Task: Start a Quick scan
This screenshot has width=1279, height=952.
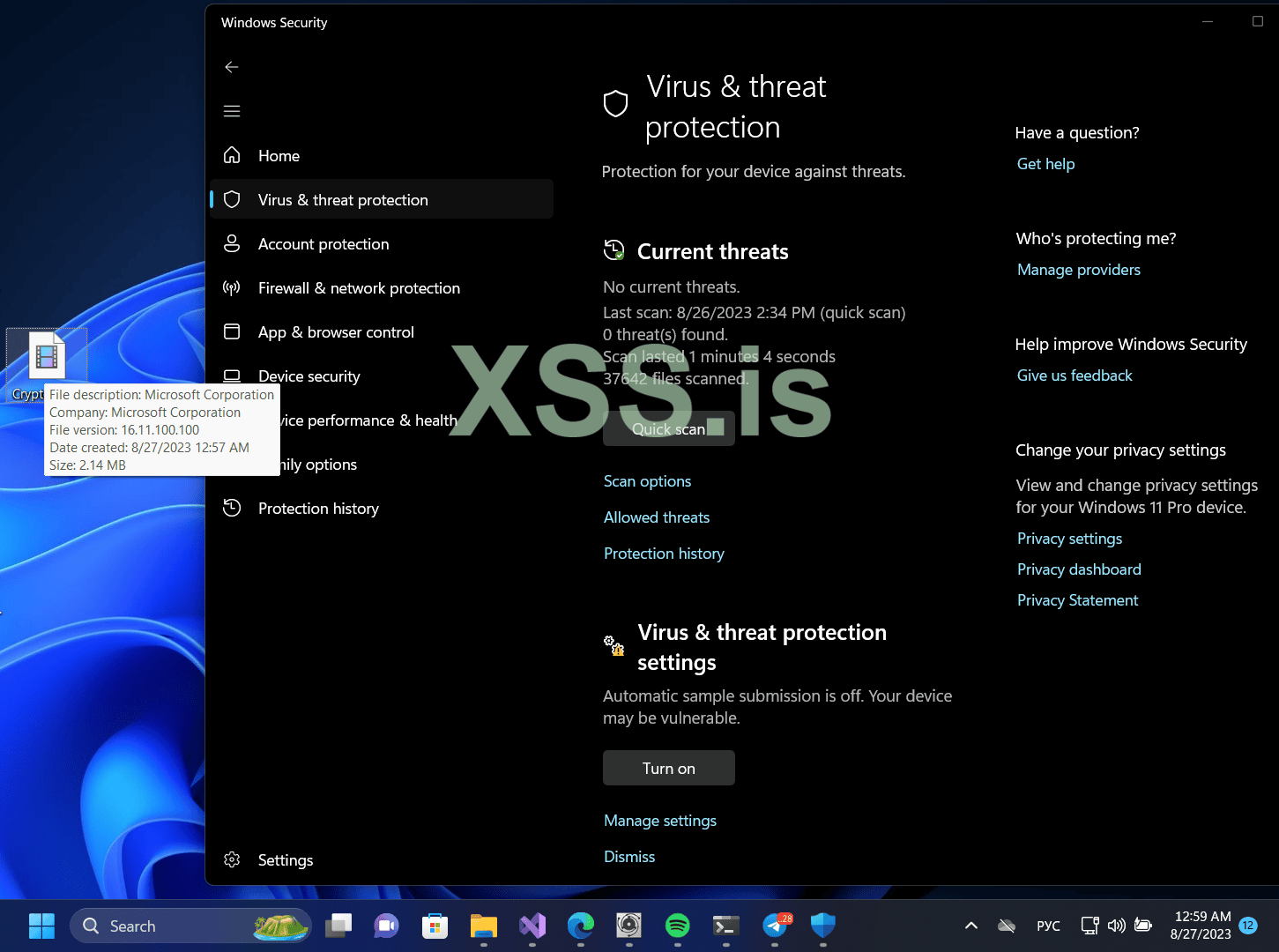Action: coord(668,428)
